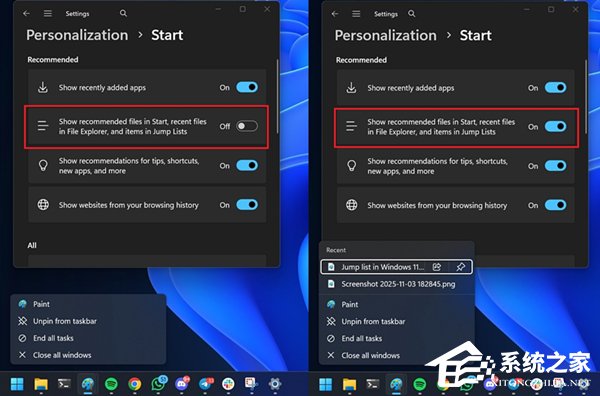Switch off tips recommendations toggle in left screenshot

coord(247,165)
